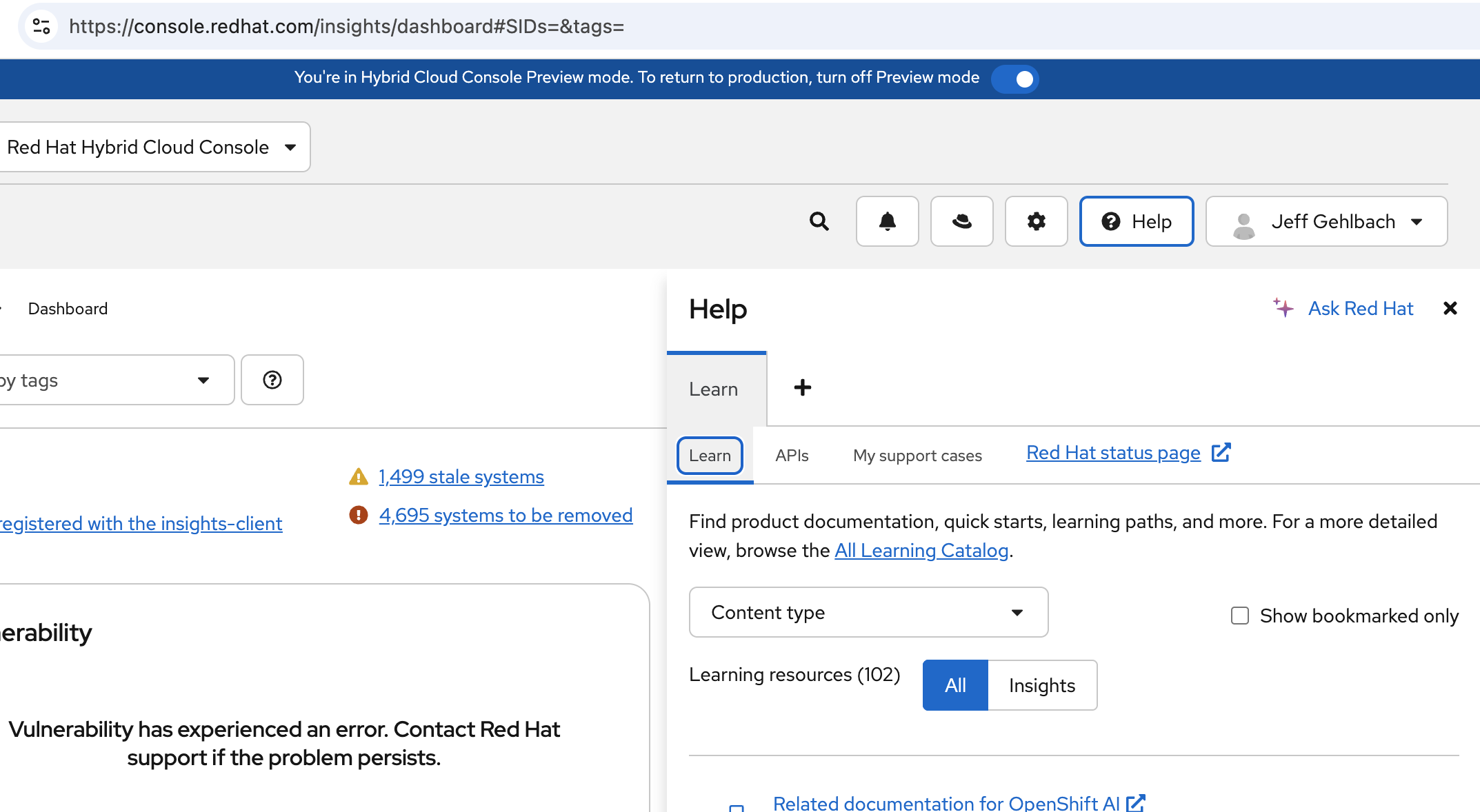Open the 1,499 stale systems link

(461, 477)
